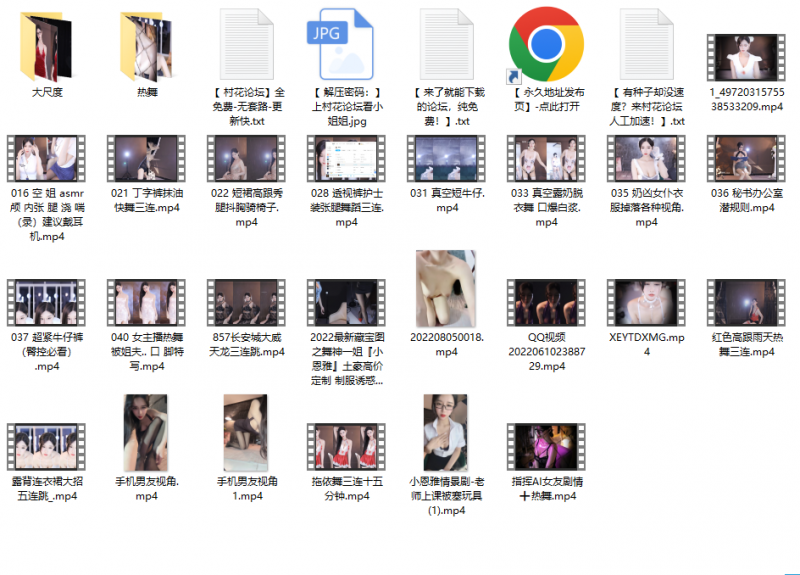Image resolution: width=800 pixels, height=575 pixels.
Task: Launch the Chrome shortcut 永久地址发布页
Action: pos(546,47)
